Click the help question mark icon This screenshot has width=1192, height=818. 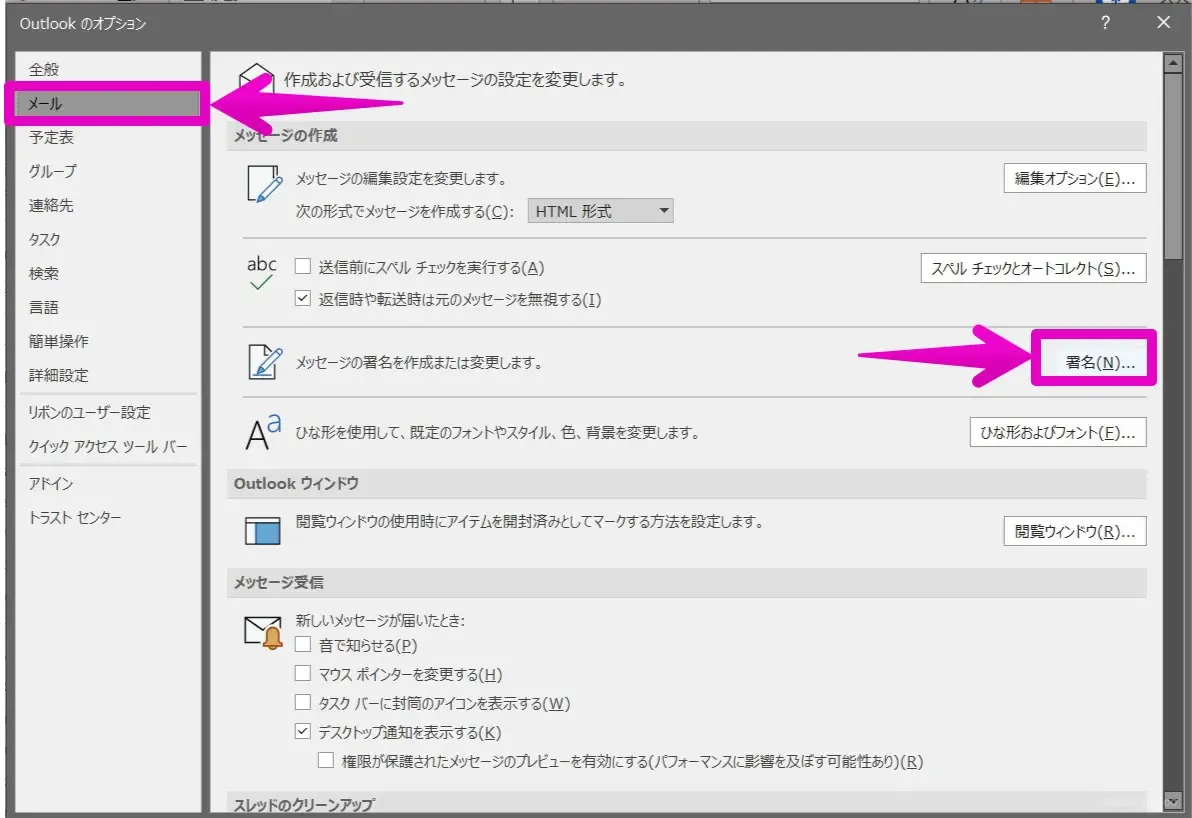pyautogui.click(x=1105, y=23)
